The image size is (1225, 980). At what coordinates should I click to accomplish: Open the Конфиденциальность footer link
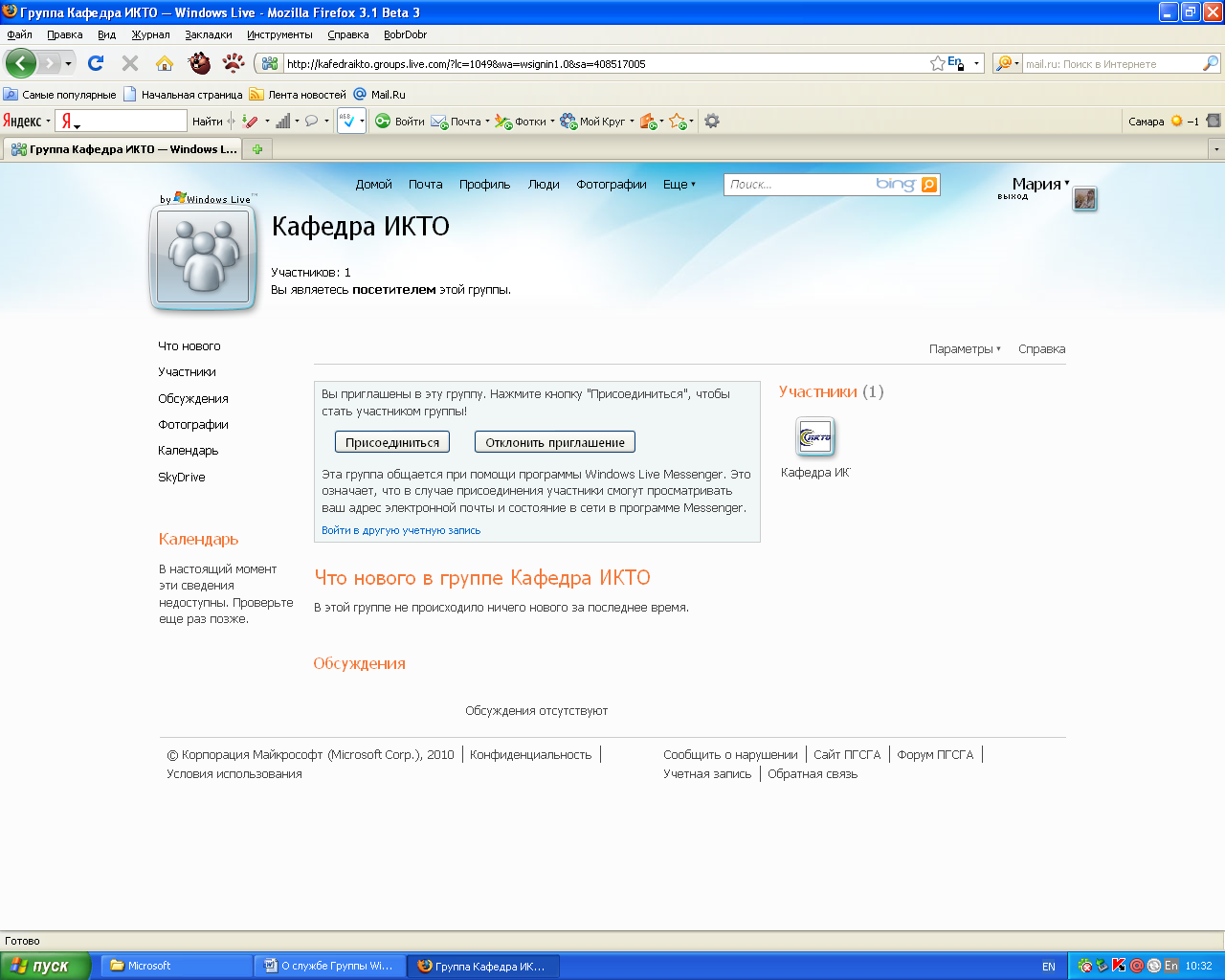tap(531, 755)
